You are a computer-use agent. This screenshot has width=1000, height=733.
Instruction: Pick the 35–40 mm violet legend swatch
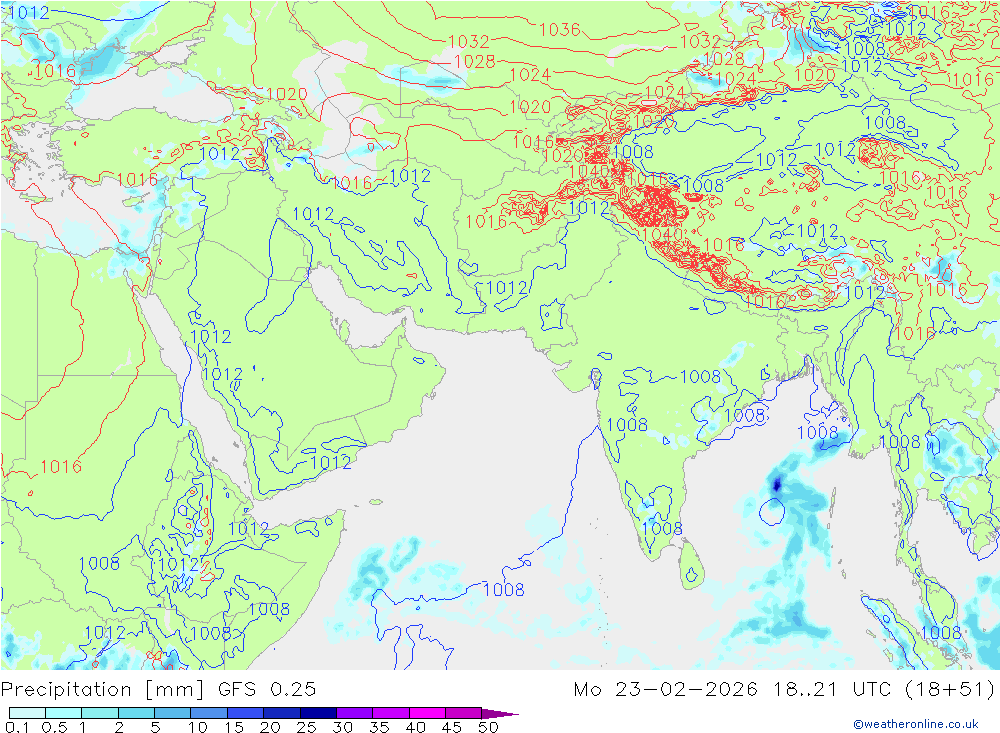click(x=391, y=713)
